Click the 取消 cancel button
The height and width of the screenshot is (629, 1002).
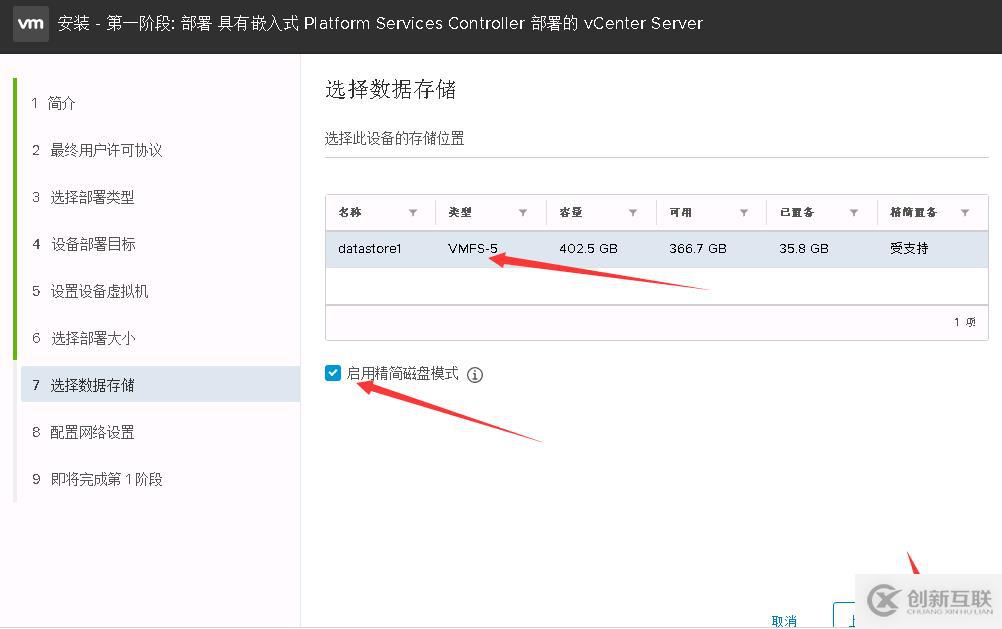click(x=783, y=620)
